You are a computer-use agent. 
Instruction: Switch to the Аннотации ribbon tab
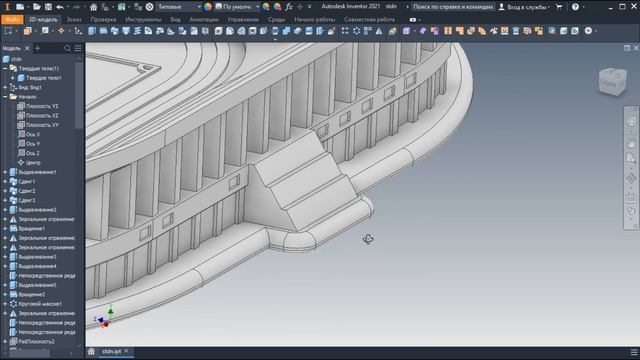click(204, 20)
